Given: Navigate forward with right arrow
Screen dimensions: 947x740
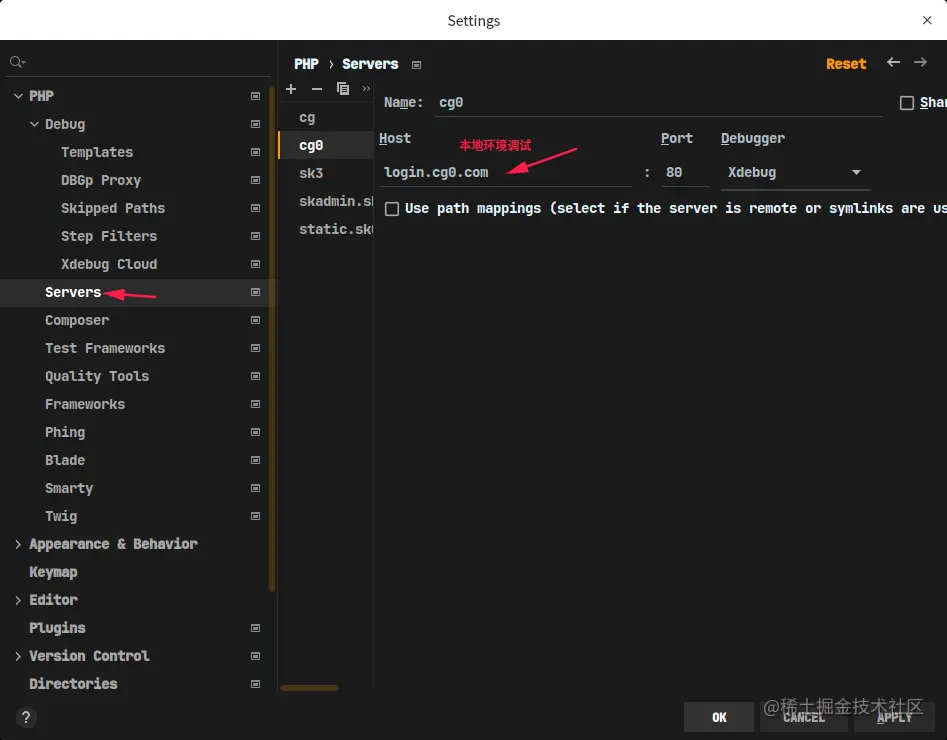Looking at the screenshot, I should point(920,62).
